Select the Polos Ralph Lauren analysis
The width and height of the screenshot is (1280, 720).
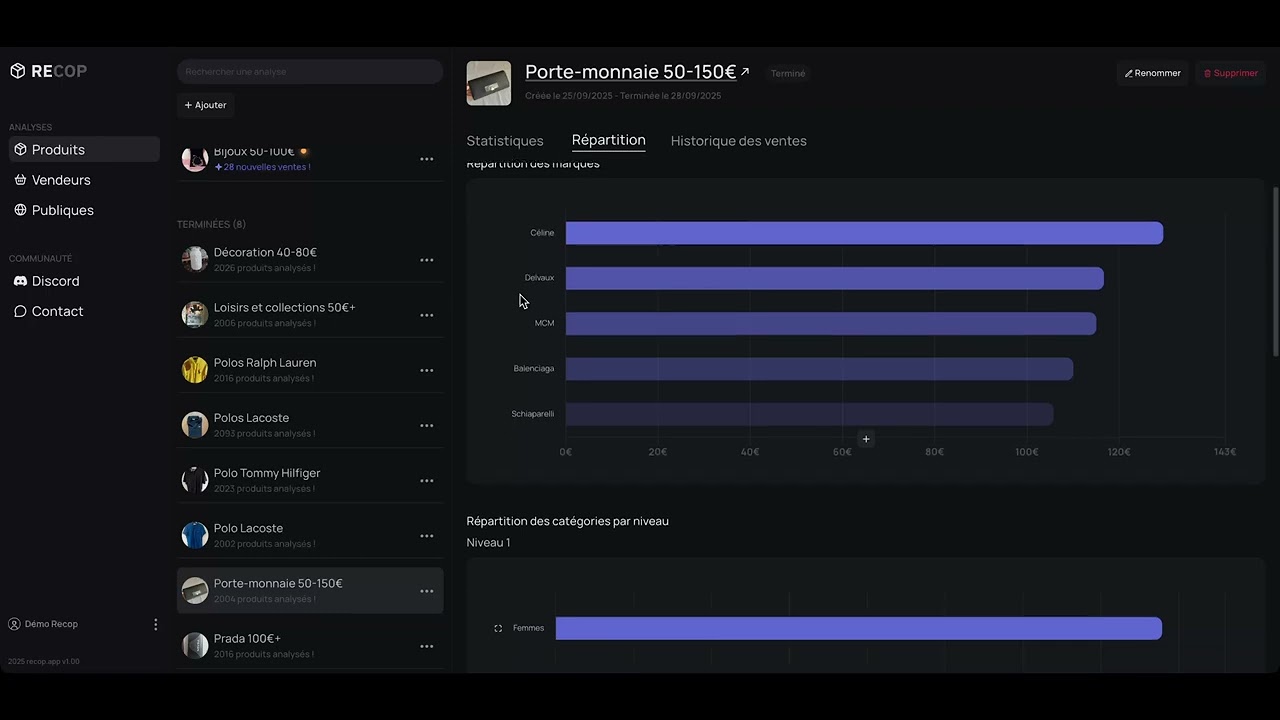click(x=310, y=370)
